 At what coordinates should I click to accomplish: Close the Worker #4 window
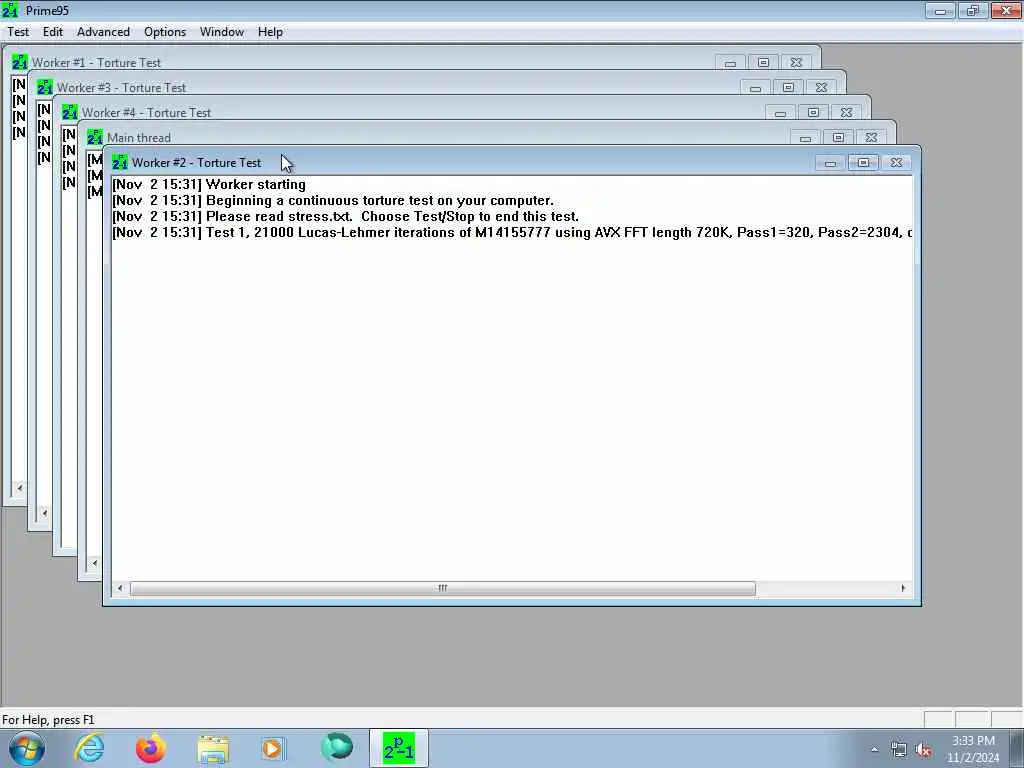tap(846, 113)
